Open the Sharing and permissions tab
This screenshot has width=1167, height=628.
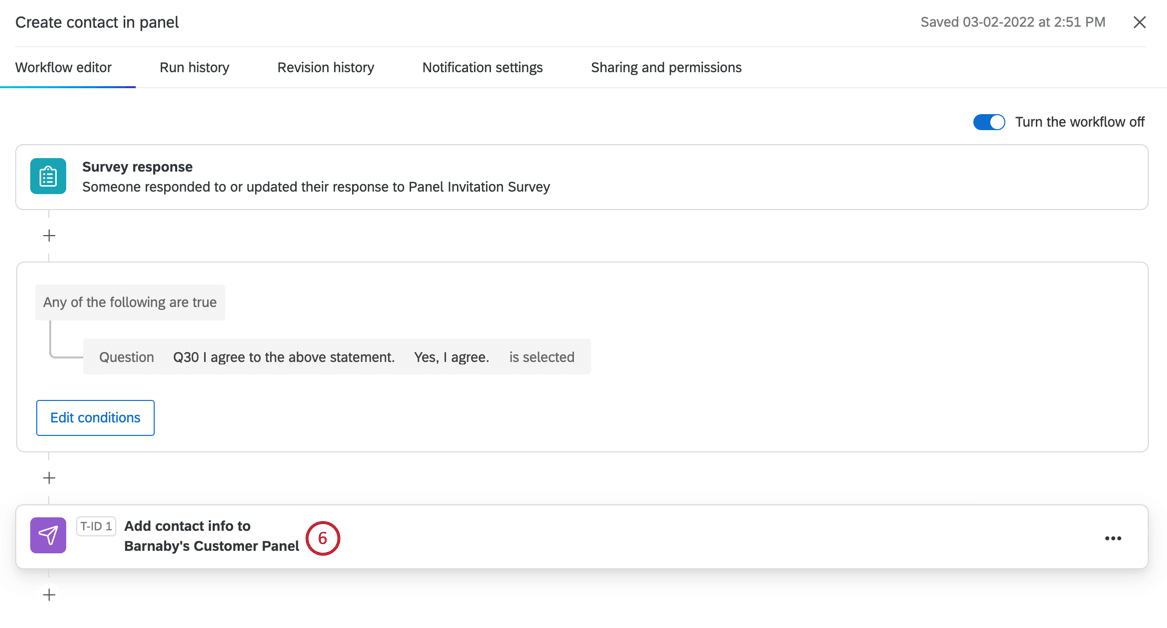[666, 67]
